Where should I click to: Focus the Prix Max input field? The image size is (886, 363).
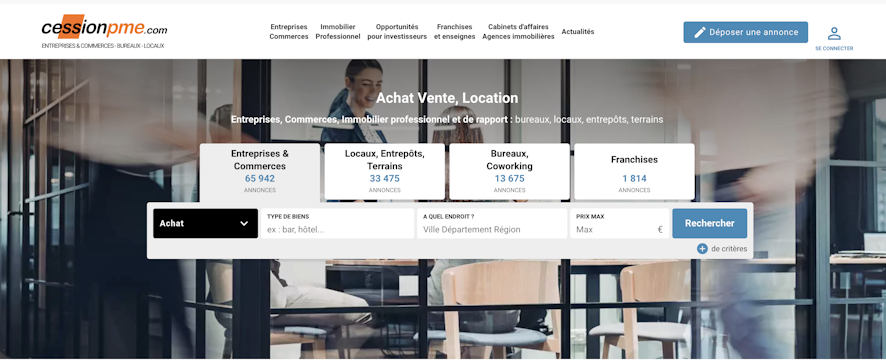coord(620,224)
